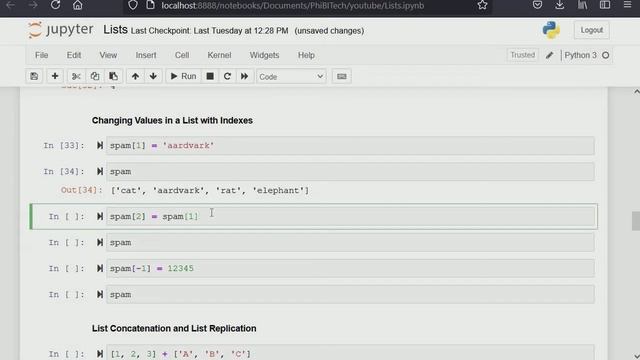Screen dimensions: 640x360
Task: Click inside the spam[2] = spam[1] cell
Action: click(x=350, y=217)
